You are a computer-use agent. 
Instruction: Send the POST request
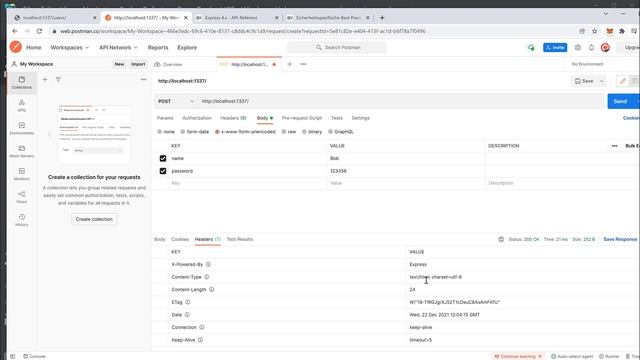click(620, 101)
